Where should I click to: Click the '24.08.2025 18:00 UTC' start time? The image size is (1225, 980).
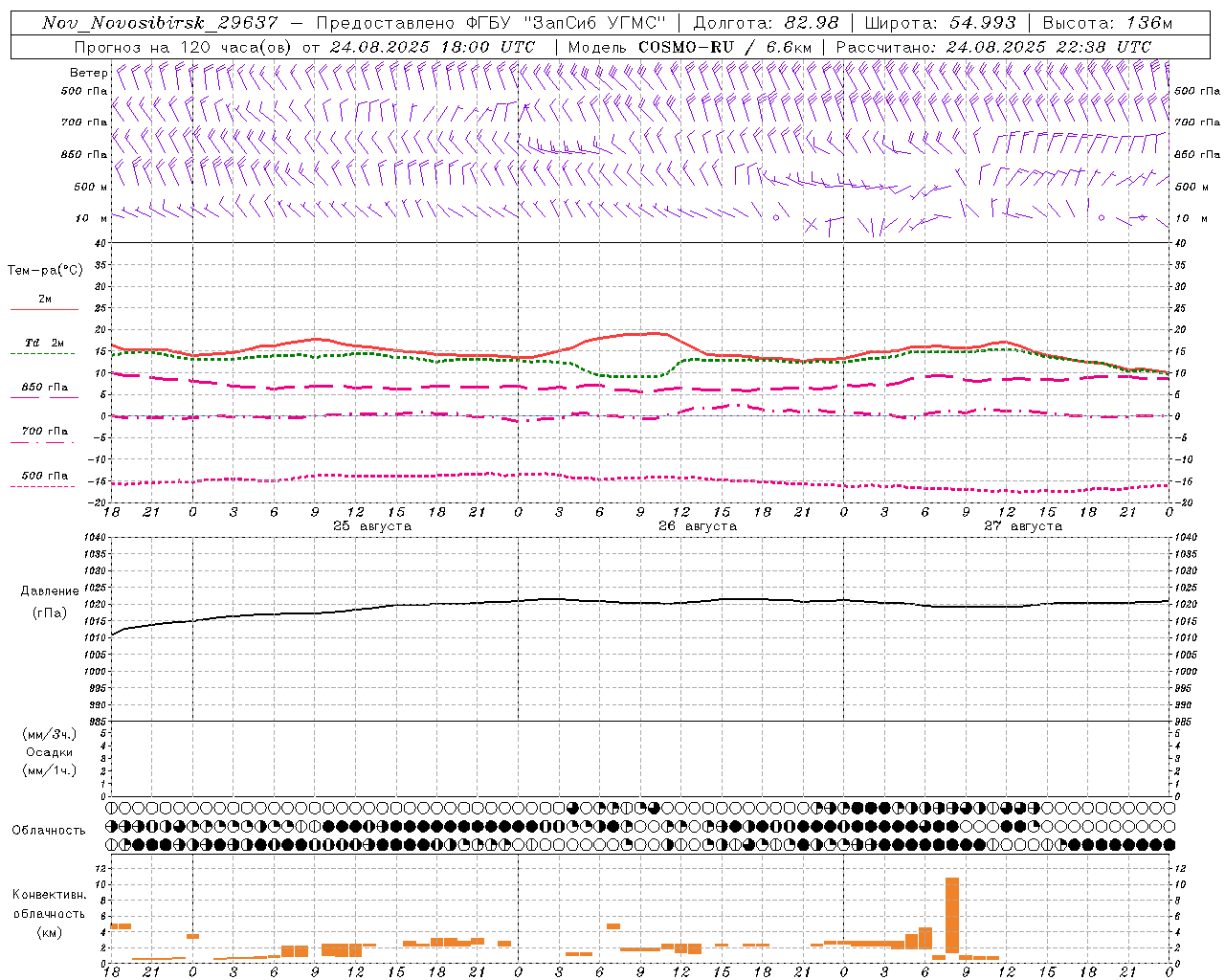pyautogui.click(x=433, y=47)
